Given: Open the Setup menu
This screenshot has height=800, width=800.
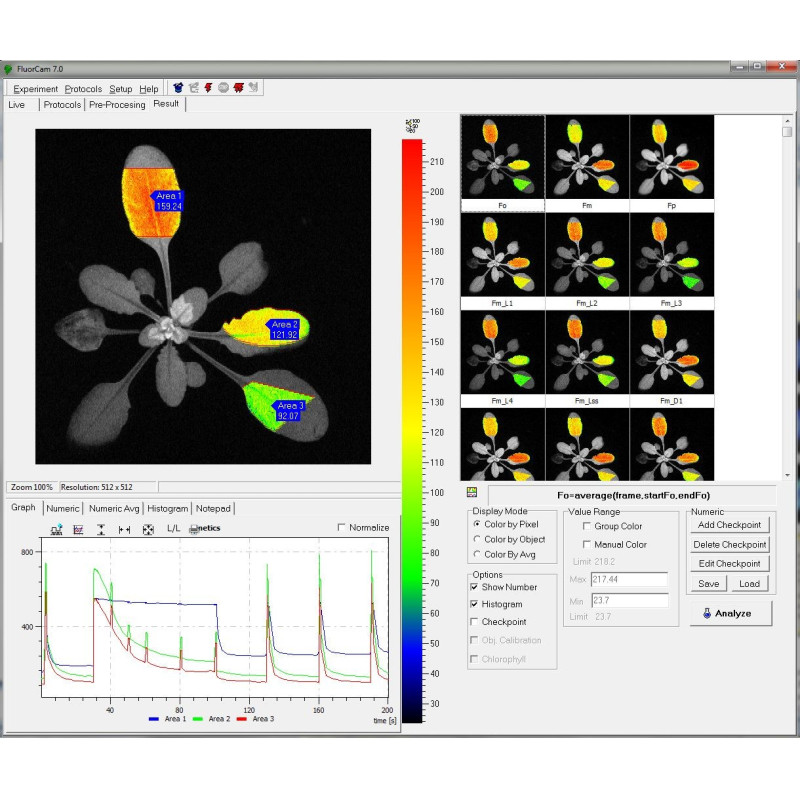Looking at the screenshot, I should coord(120,89).
